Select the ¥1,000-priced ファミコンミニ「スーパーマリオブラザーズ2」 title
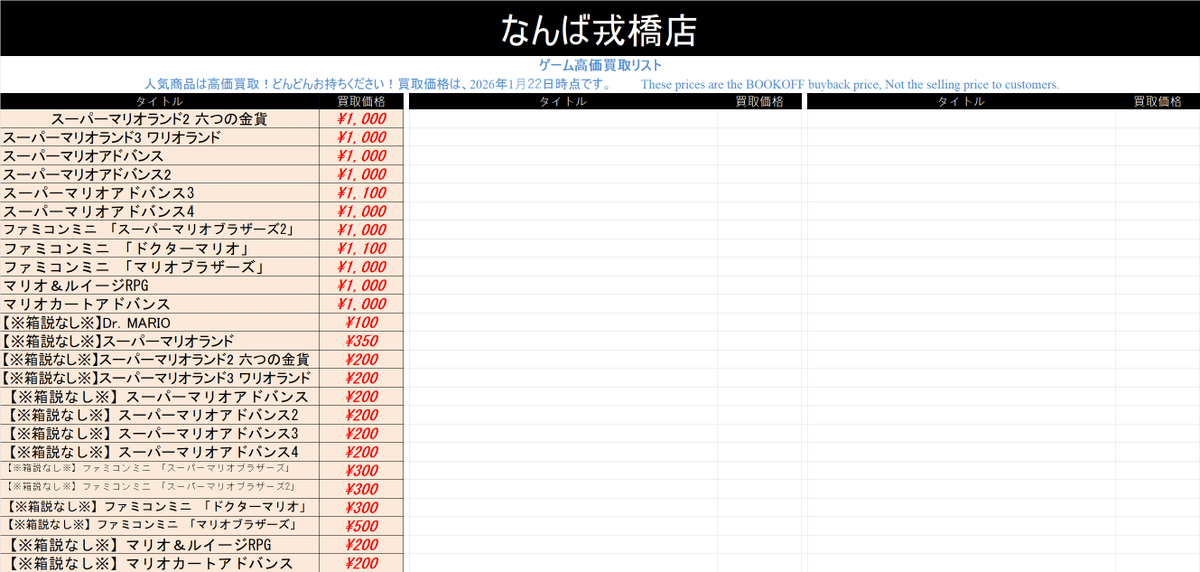Viewport: 1200px width, 572px height. click(160, 230)
